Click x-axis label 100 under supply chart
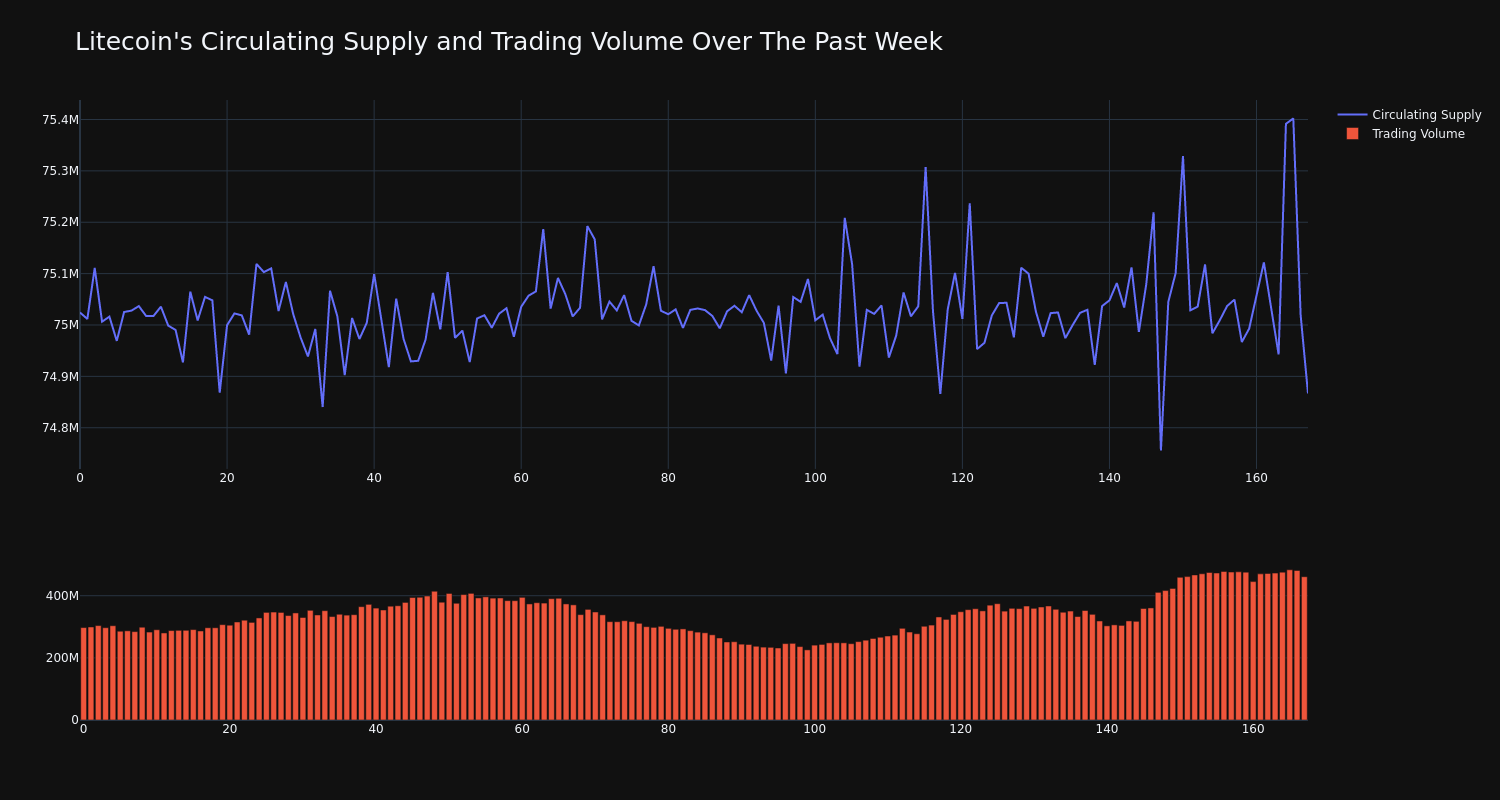The image size is (1500, 800). click(815, 478)
